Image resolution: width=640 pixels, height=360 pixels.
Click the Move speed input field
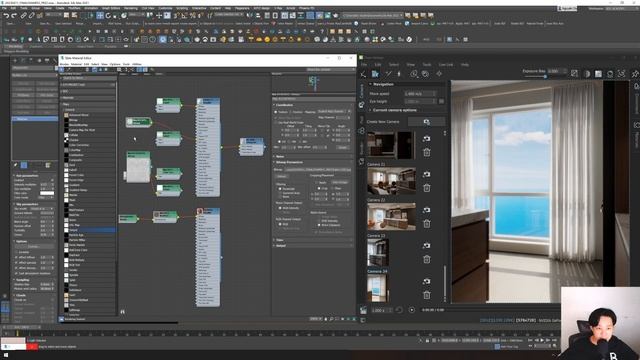coord(420,94)
